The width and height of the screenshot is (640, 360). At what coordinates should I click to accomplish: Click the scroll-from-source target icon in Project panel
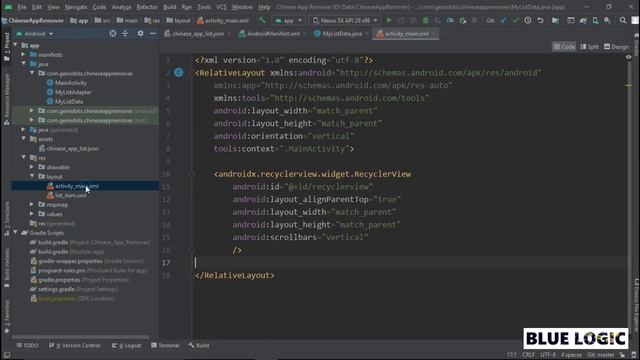pyautogui.click(x=113, y=33)
